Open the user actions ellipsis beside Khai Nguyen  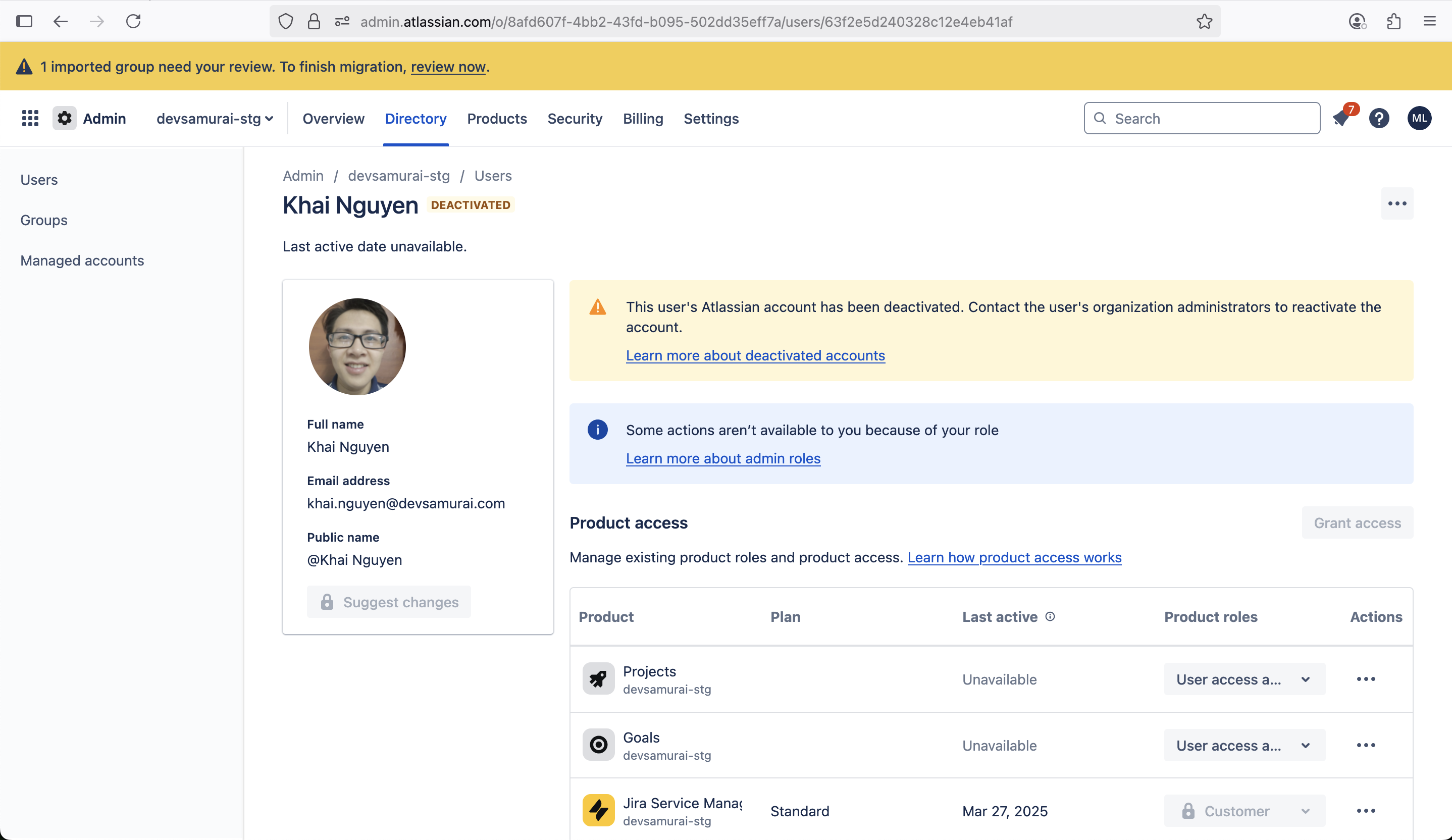[1396, 203]
